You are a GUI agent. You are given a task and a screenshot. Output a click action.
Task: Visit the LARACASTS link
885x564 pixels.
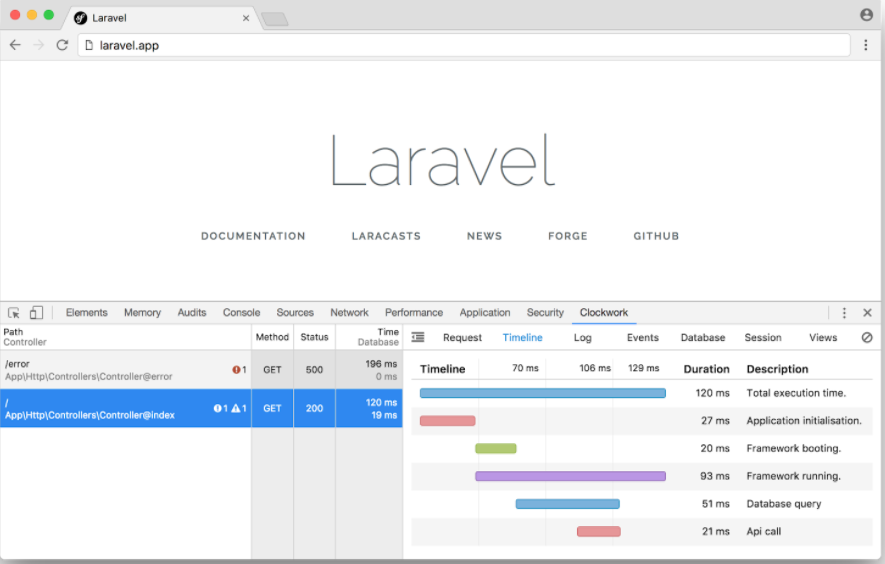[x=386, y=236]
